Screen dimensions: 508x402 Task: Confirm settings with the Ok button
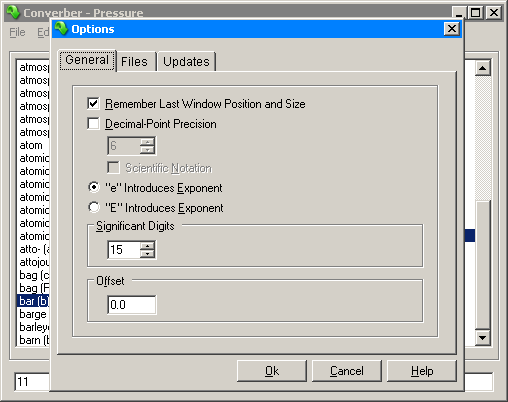pos(272,371)
